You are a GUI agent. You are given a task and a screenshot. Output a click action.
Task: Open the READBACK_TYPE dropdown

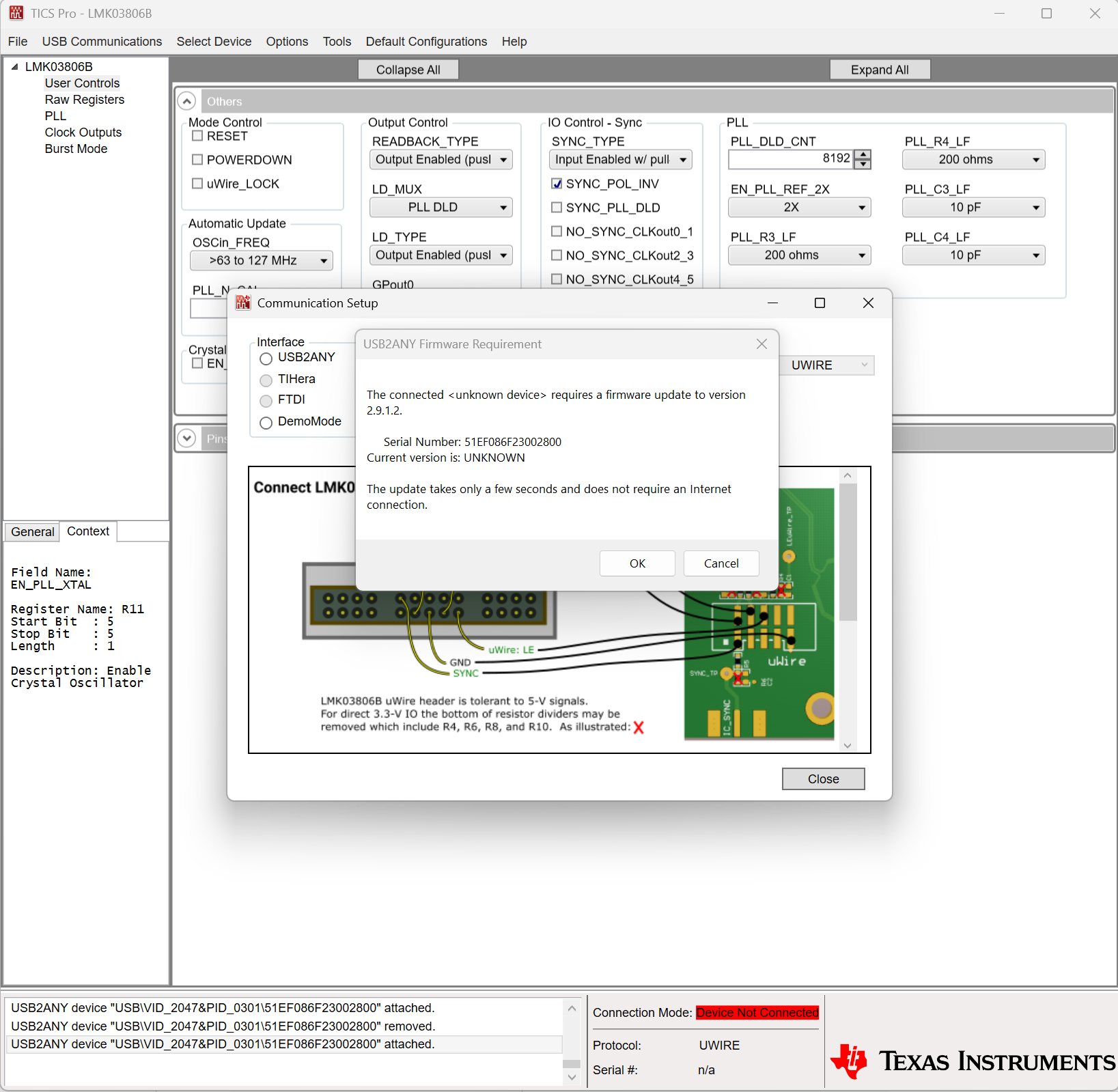[x=441, y=160]
